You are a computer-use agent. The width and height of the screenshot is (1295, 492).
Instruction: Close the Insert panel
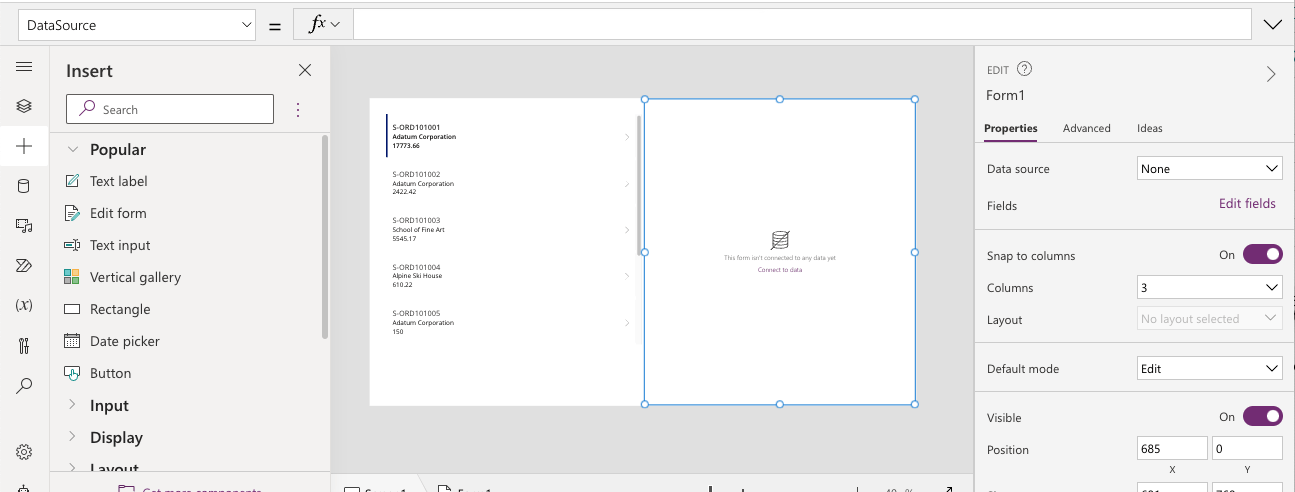(305, 70)
